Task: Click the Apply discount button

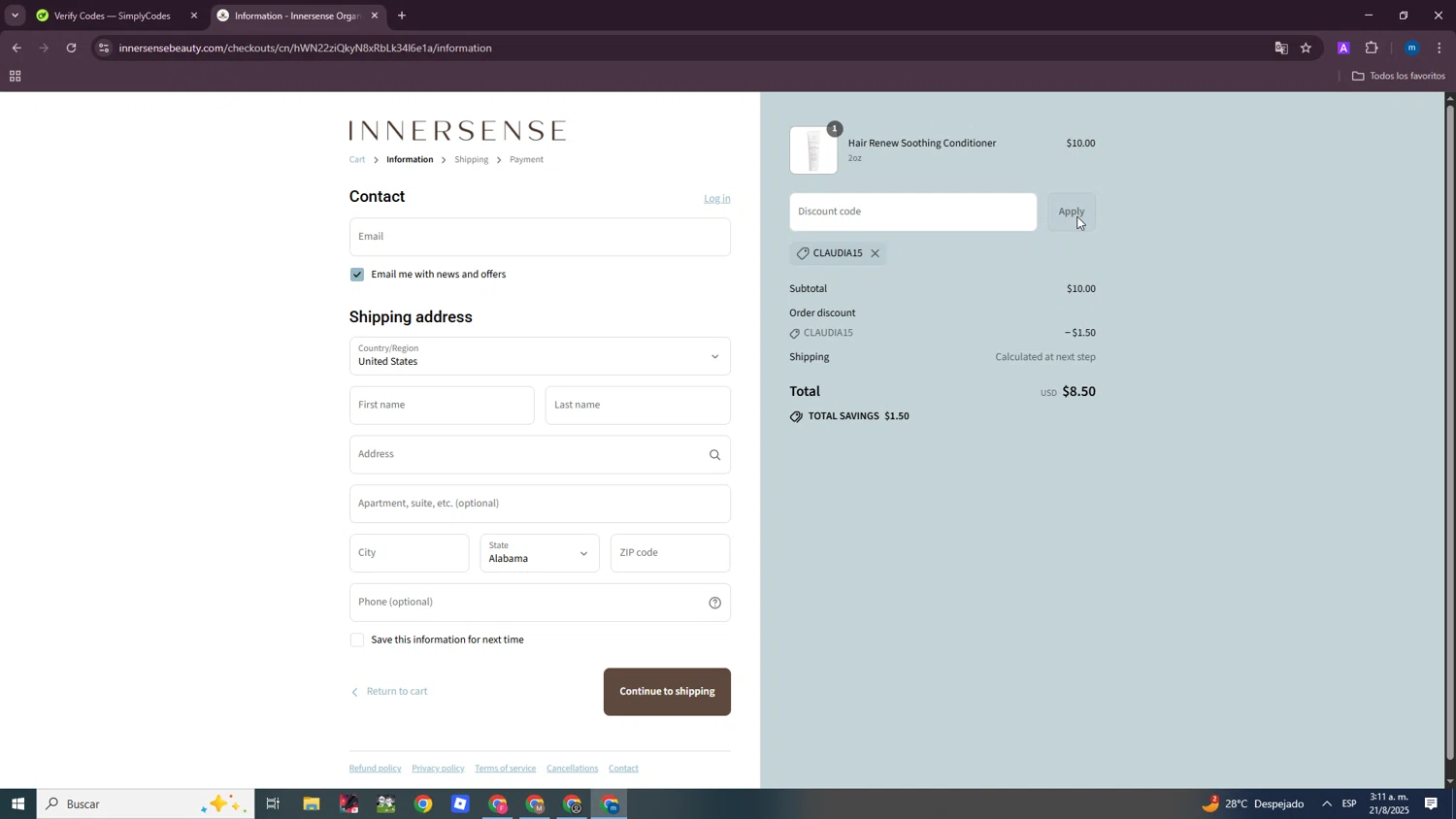Action: pyautogui.click(x=1072, y=212)
